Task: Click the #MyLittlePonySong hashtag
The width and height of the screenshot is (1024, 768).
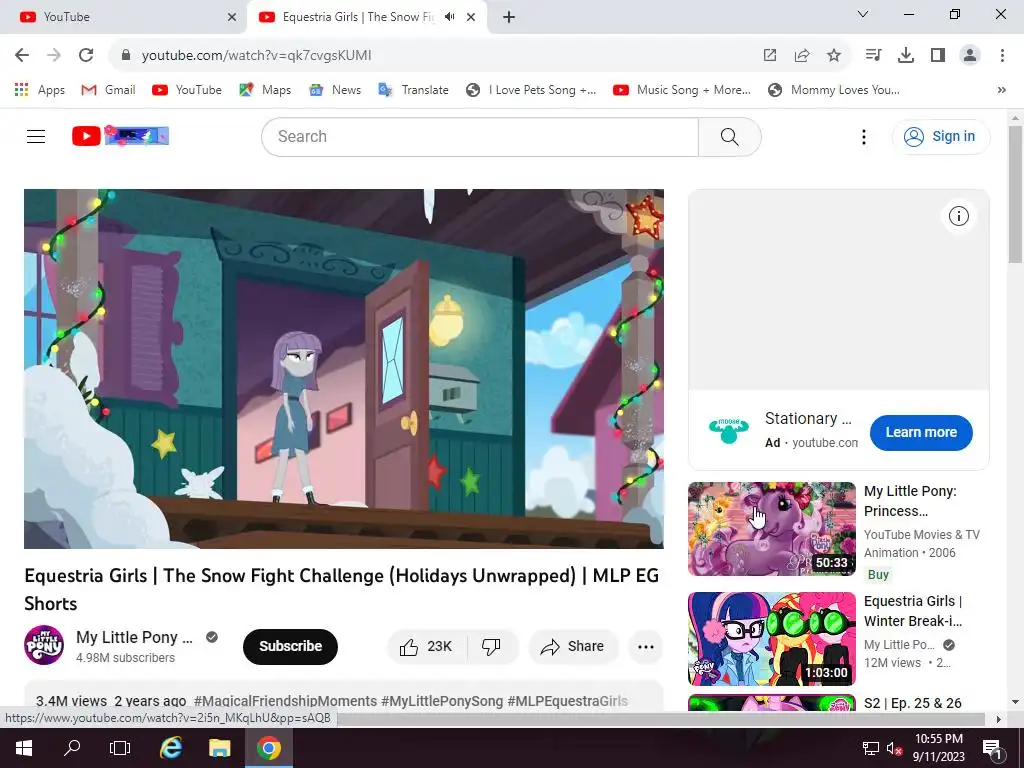Action: (x=442, y=701)
